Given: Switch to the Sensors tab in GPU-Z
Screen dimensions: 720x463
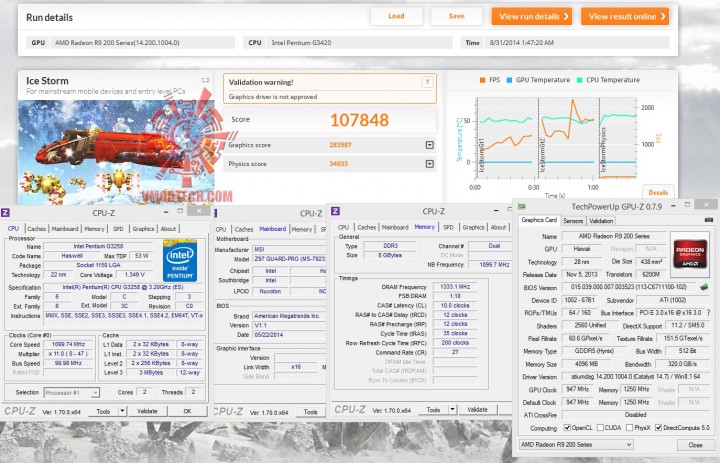Looking at the screenshot, I should pos(573,221).
